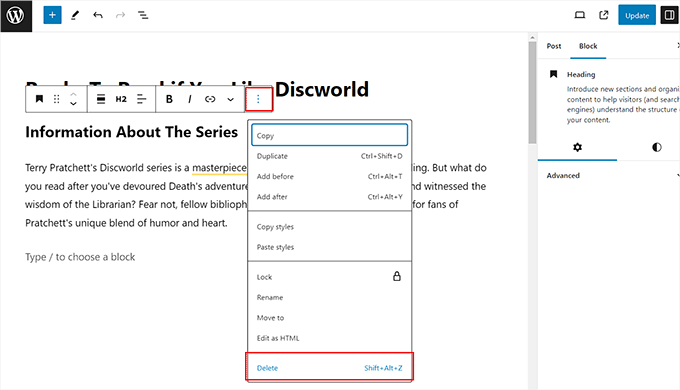This screenshot has height=390, width=680.
Task: Expand the Advanced panel
Action: 609,175
